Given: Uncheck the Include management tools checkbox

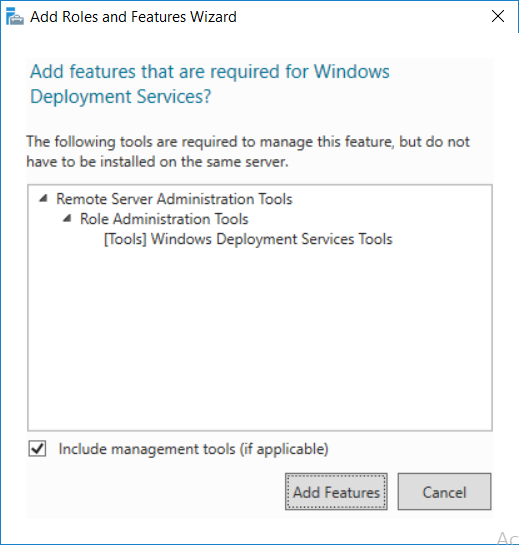Looking at the screenshot, I should point(37,448).
